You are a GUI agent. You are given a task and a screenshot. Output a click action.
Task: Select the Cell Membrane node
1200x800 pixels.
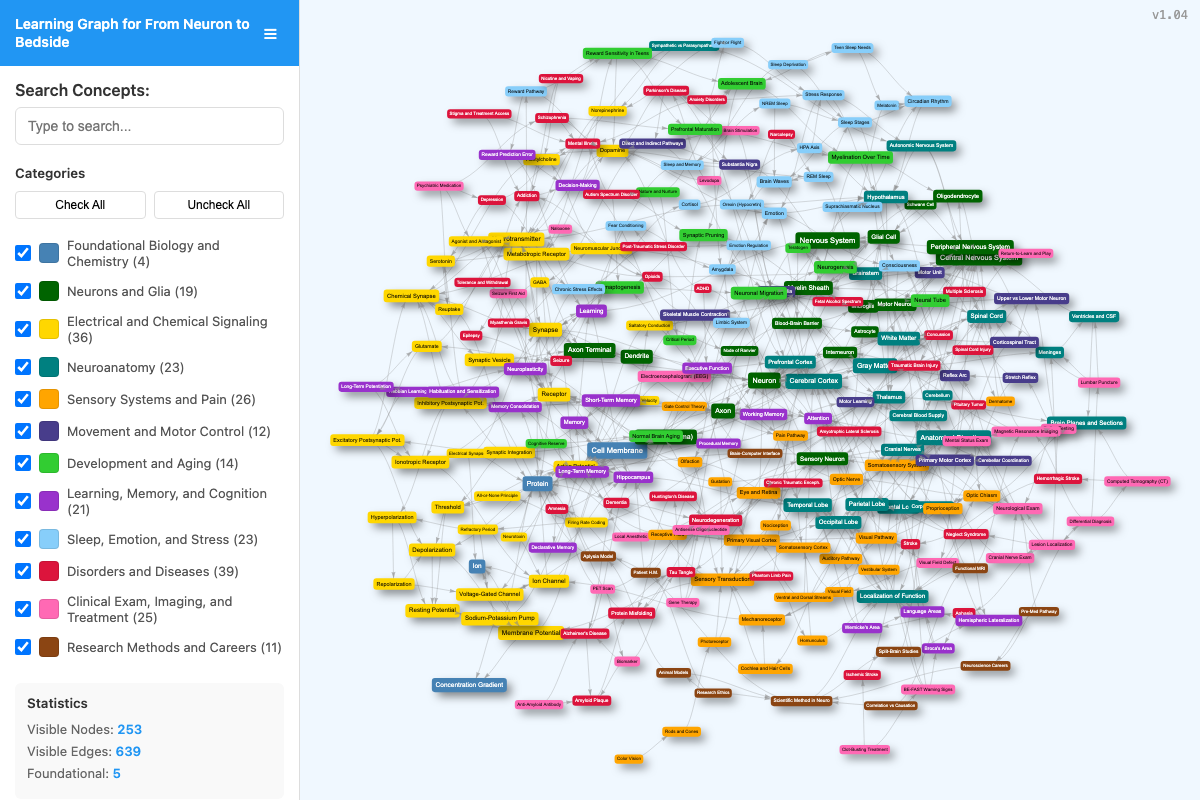click(617, 451)
